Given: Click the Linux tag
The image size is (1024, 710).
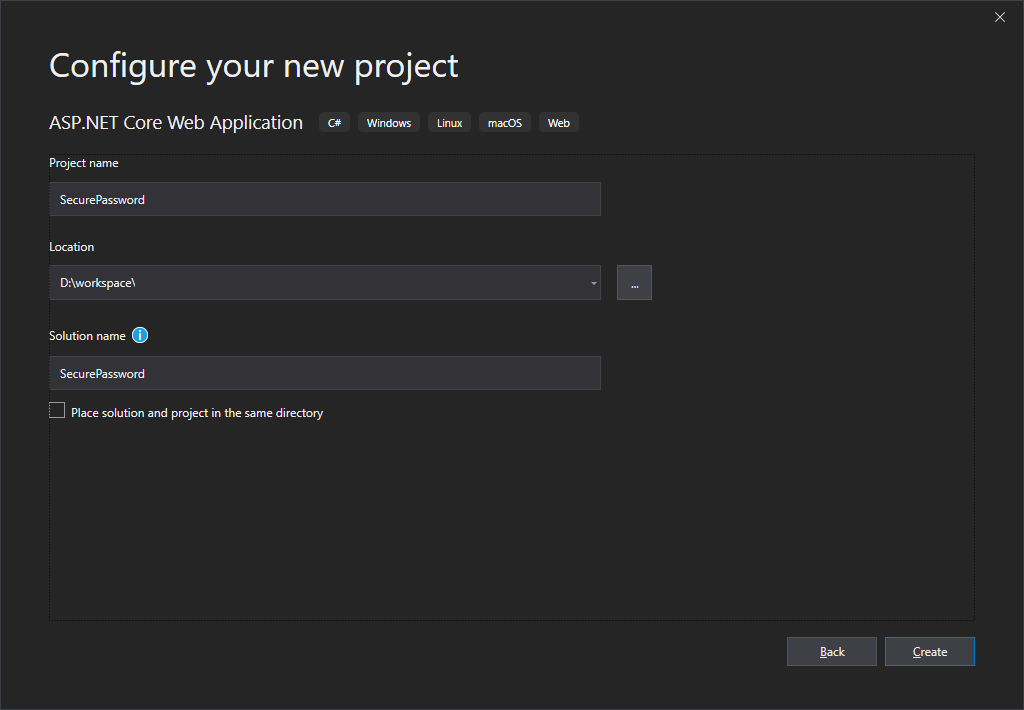Looking at the screenshot, I should (449, 123).
